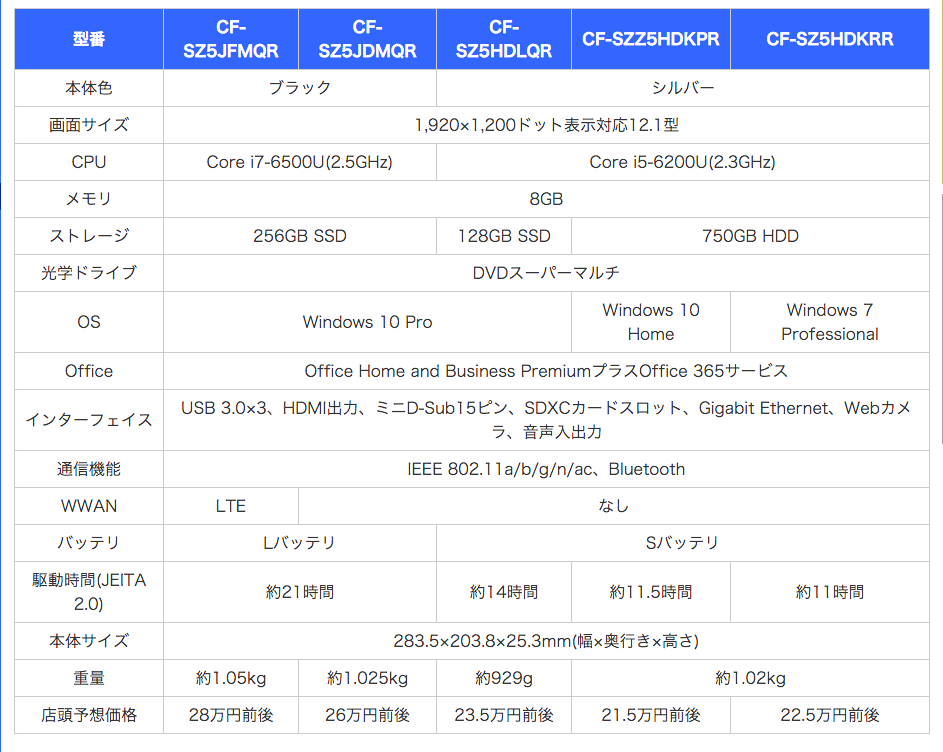Click the 750GB HDD cell
The height and width of the screenshot is (752, 943).
point(751,236)
